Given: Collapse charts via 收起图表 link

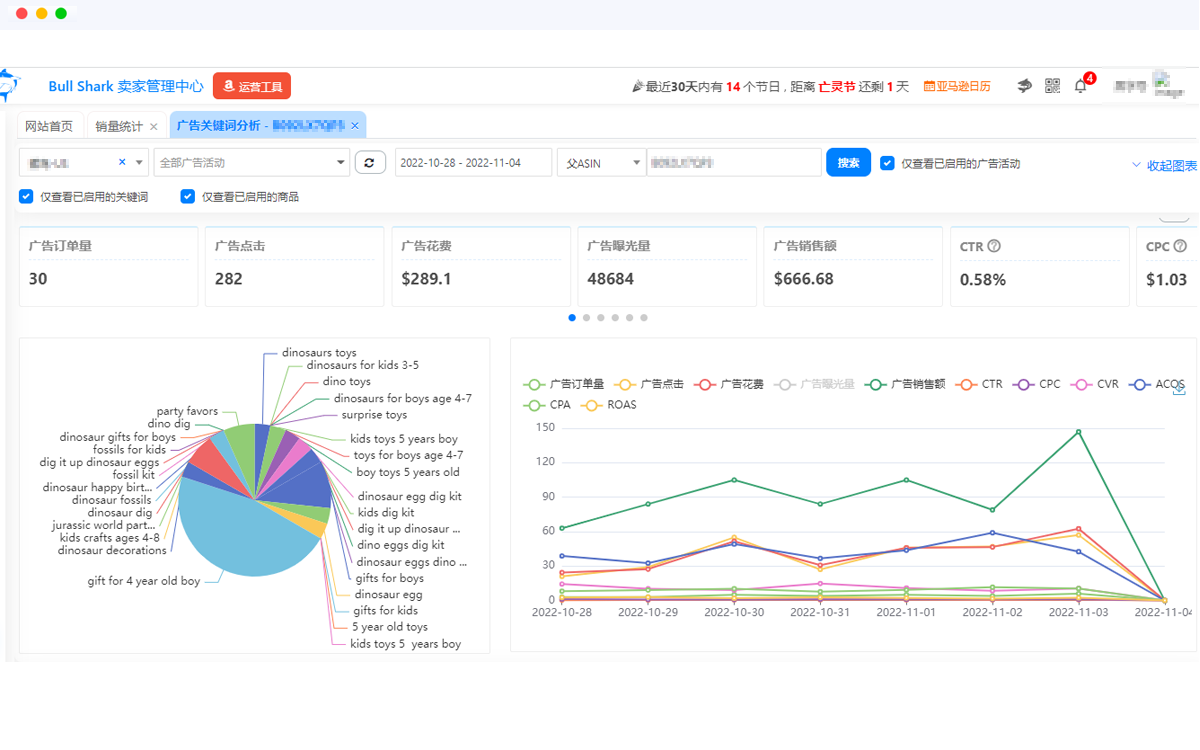Looking at the screenshot, I should point(1165,165).
